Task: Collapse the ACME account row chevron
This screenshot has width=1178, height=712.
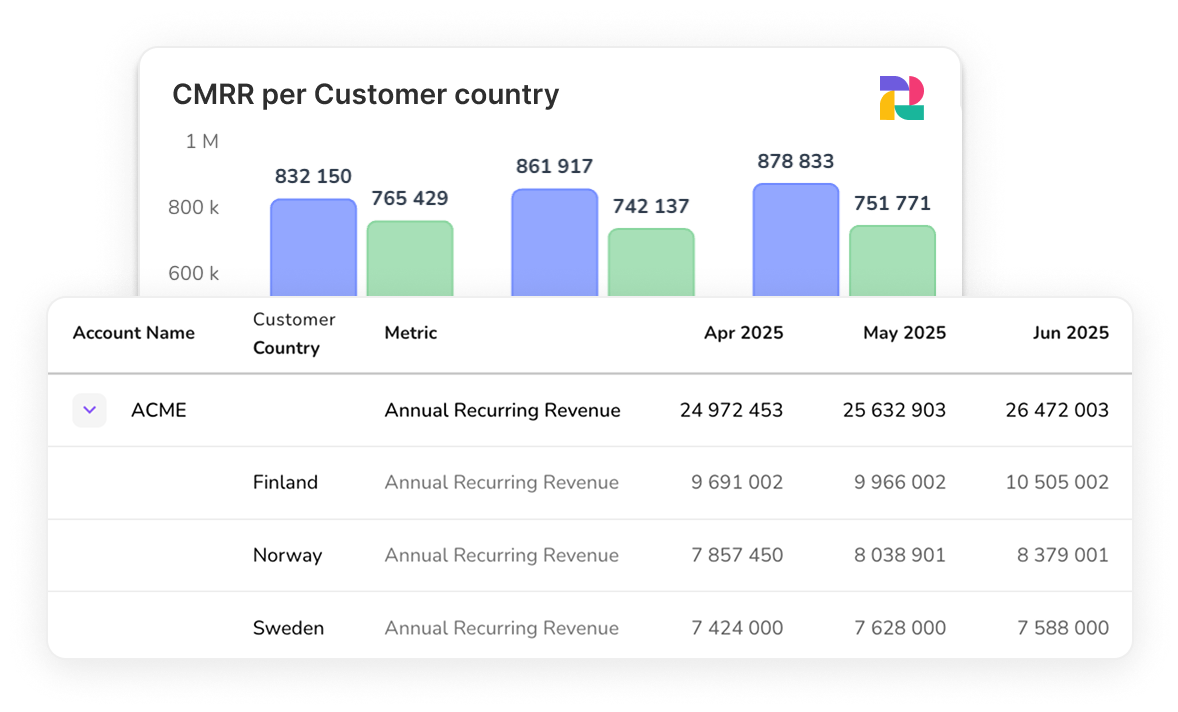Action: pos(89,410)
